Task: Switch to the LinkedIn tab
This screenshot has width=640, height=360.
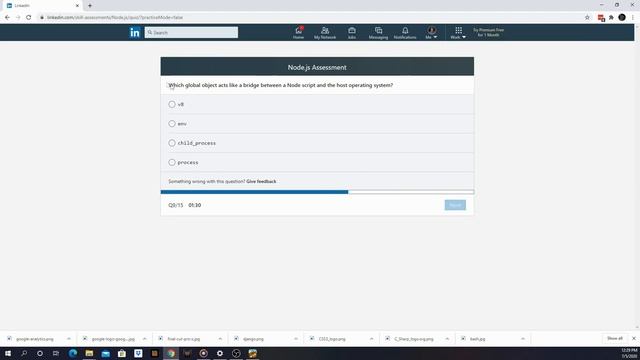Action: tap(42, 6)
